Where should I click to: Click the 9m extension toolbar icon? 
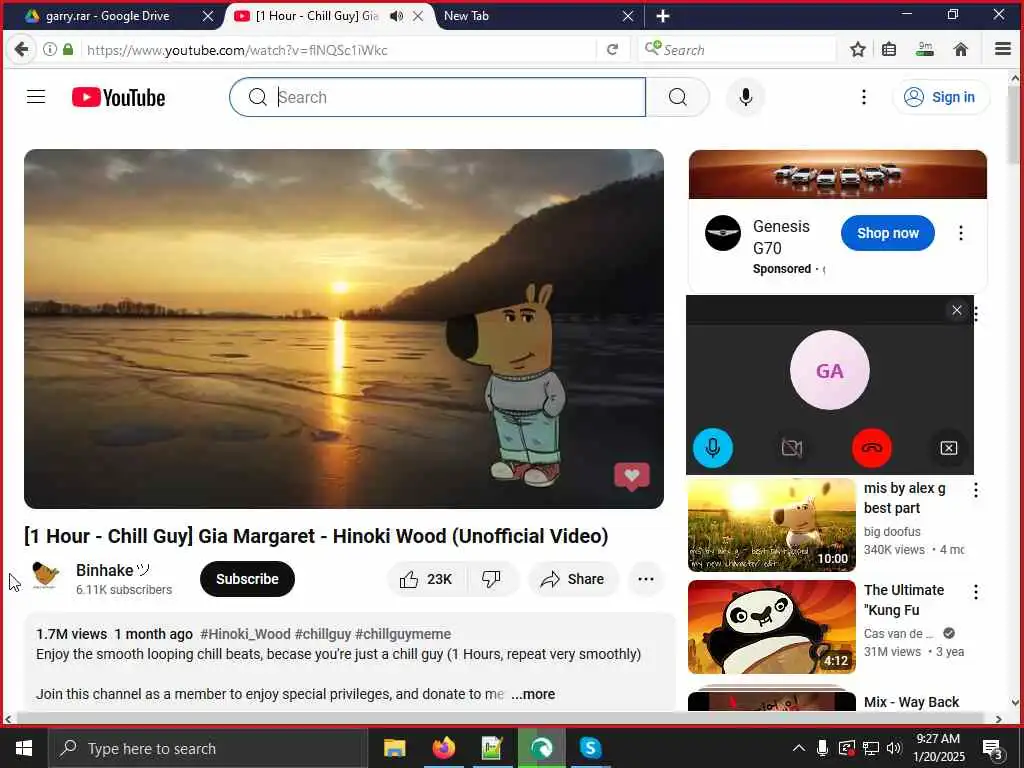coord(925,49)
